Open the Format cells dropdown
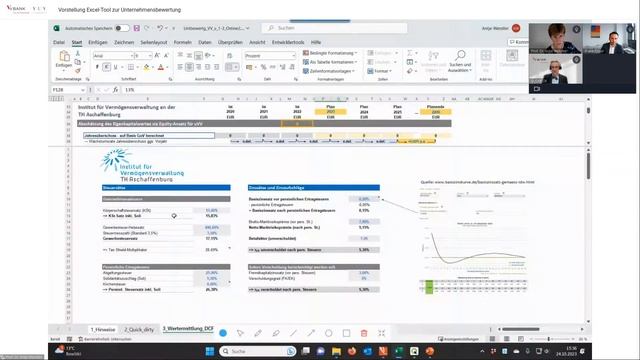 click(380, 71)
